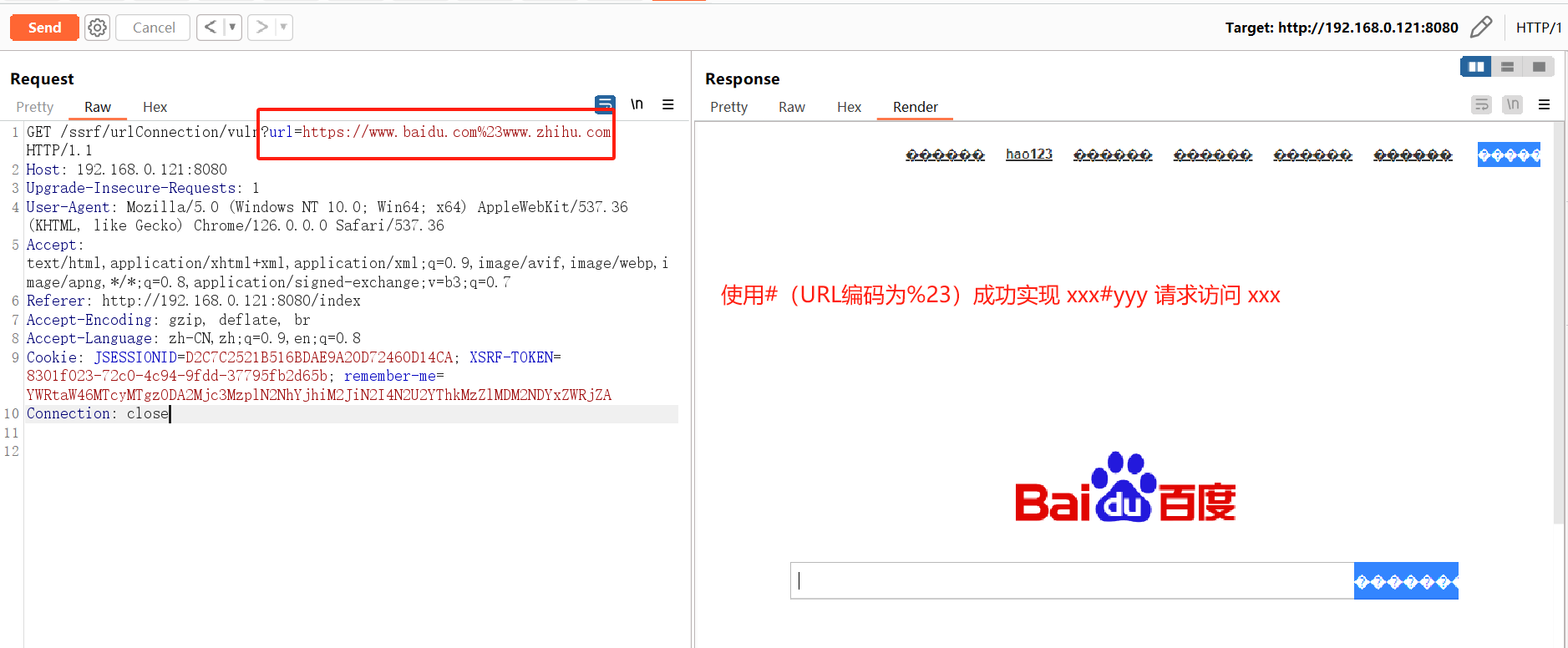Click the Accept-Encoding header line
Image resolution: width=1568 pixels, height=648 pixels.
[x=168, y=320]
